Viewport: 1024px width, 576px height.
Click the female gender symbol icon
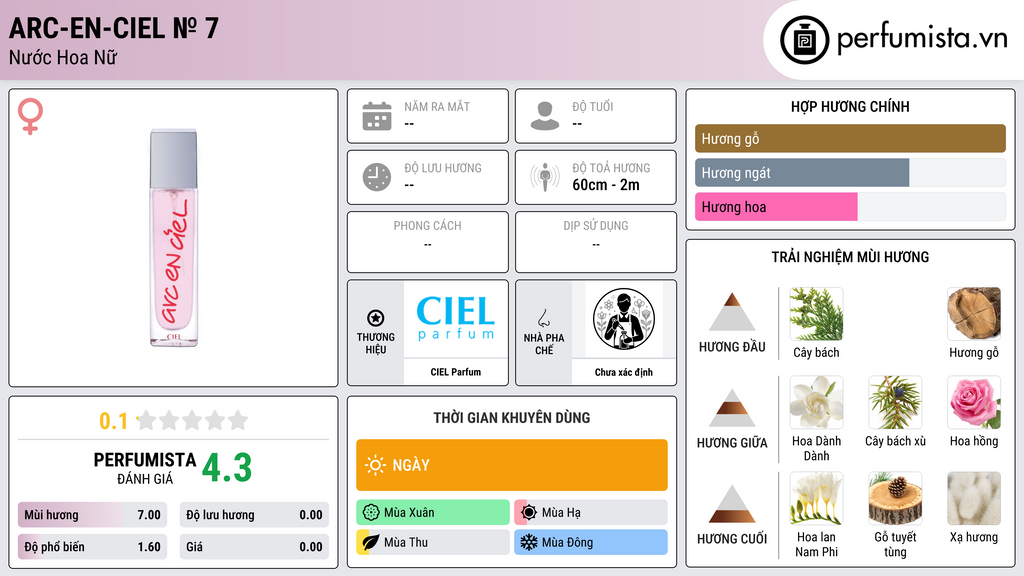click(30, 116)
